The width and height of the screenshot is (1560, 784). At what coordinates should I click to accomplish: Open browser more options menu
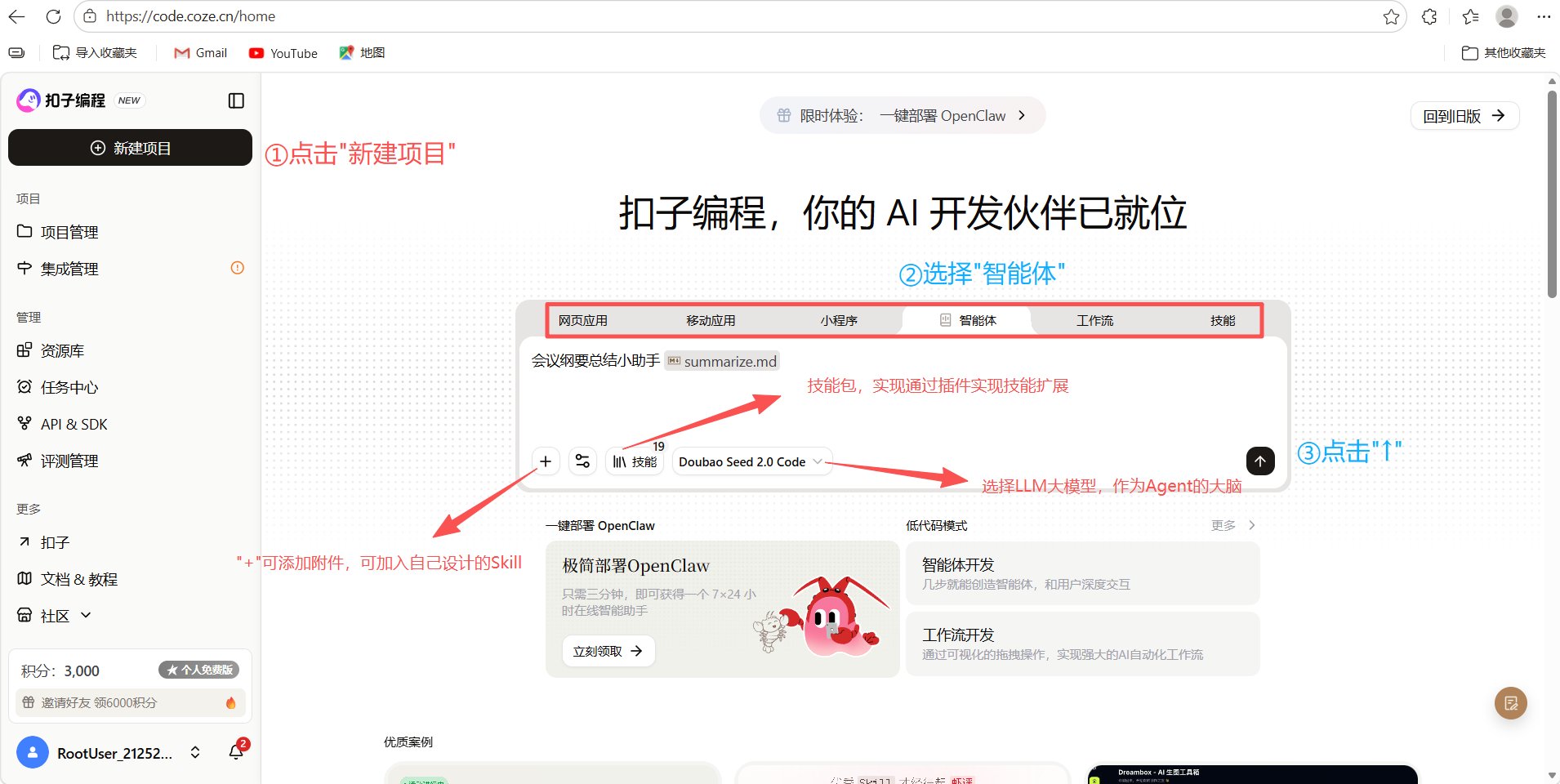[1544, 16]
